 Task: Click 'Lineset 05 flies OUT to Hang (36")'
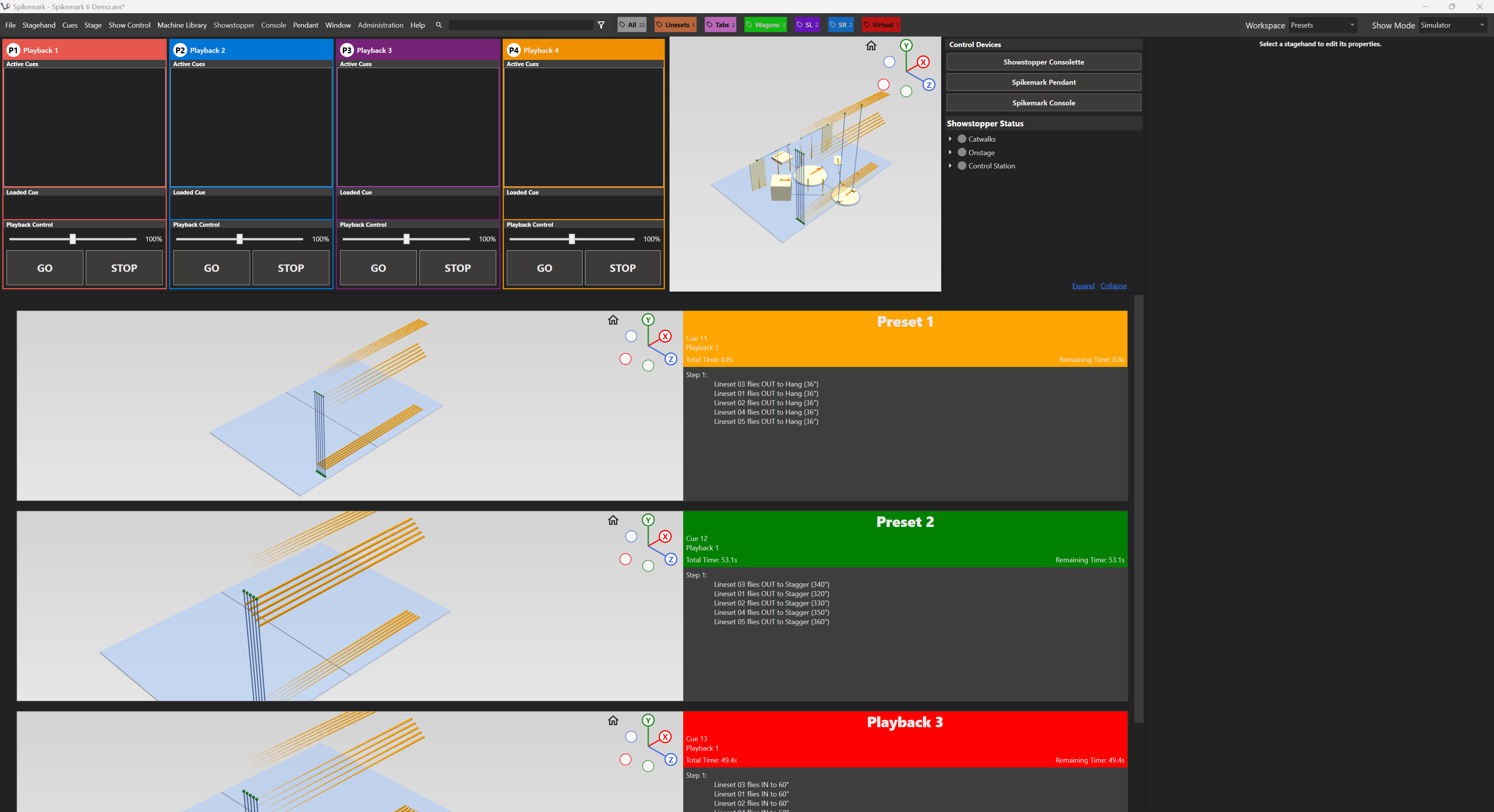766,421
